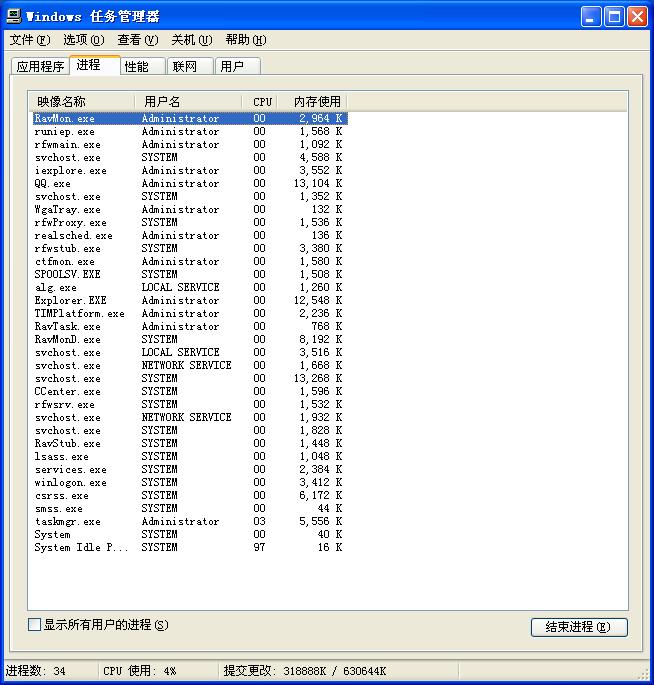Maximize the Task Manager window
The width and height of the screenshot is (654, 685).
614,17
